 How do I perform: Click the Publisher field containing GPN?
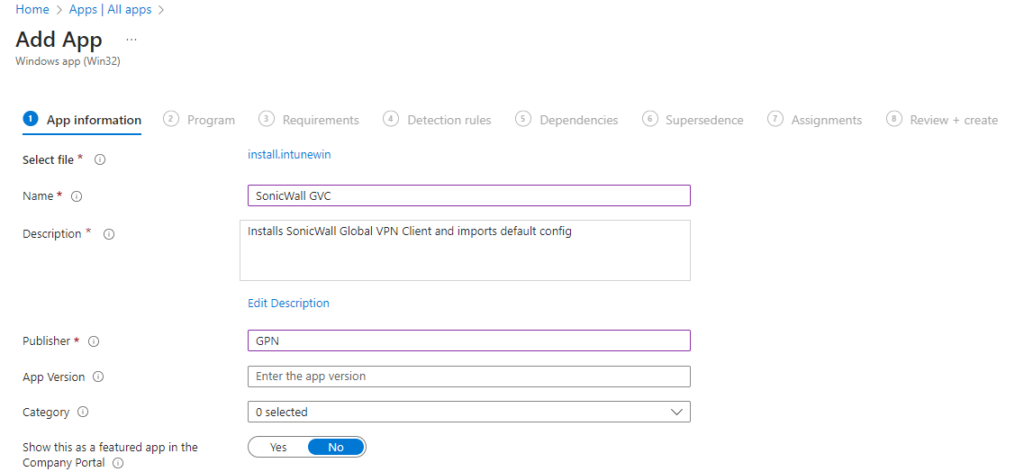click(468, 340)
